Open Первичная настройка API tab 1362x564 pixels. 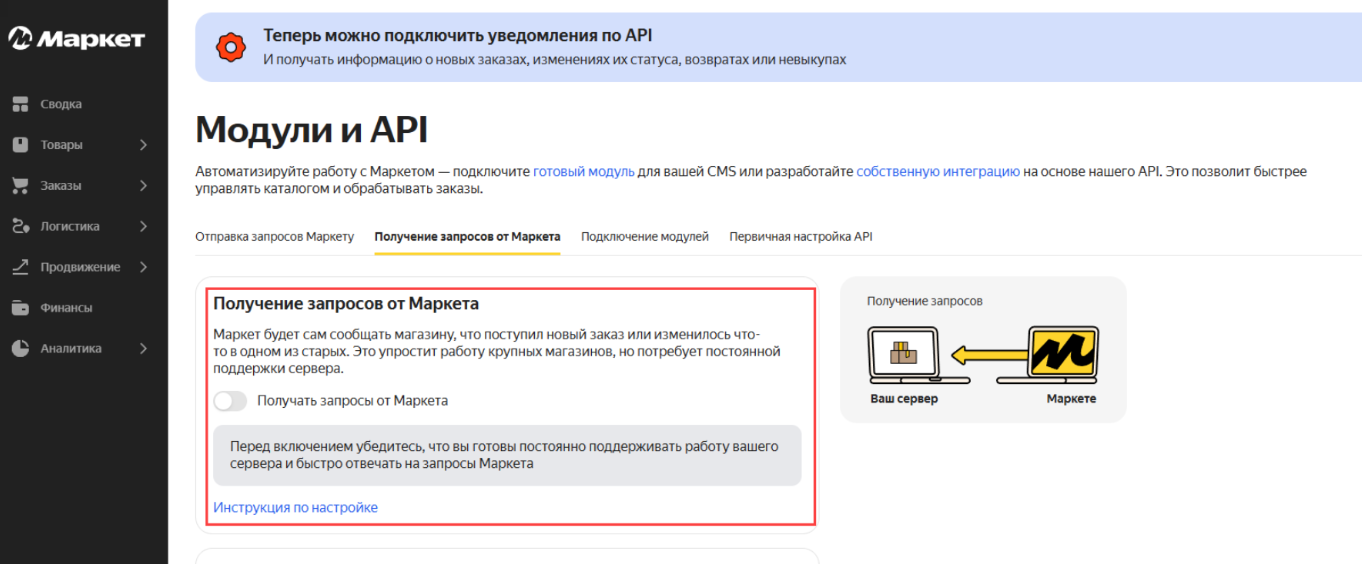(801, 237)
